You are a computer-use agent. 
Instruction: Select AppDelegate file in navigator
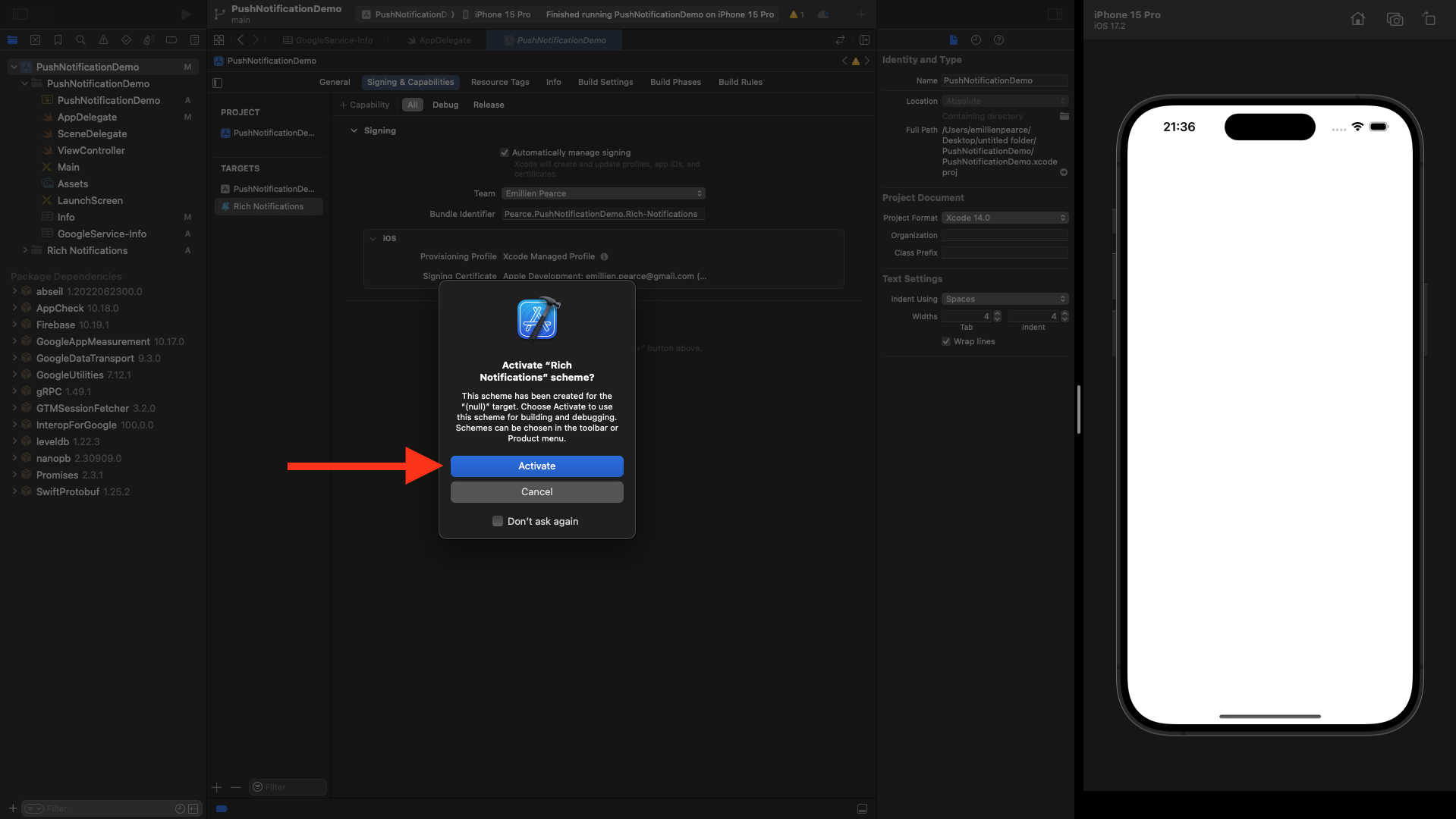click(x=87, y=117)
